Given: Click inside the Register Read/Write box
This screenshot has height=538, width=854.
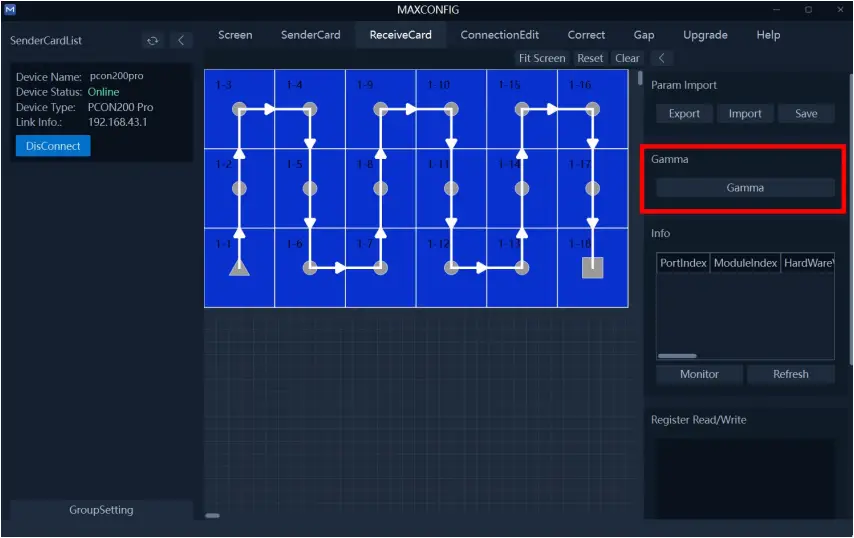Looking at the screenshot, I should [745, 478].
